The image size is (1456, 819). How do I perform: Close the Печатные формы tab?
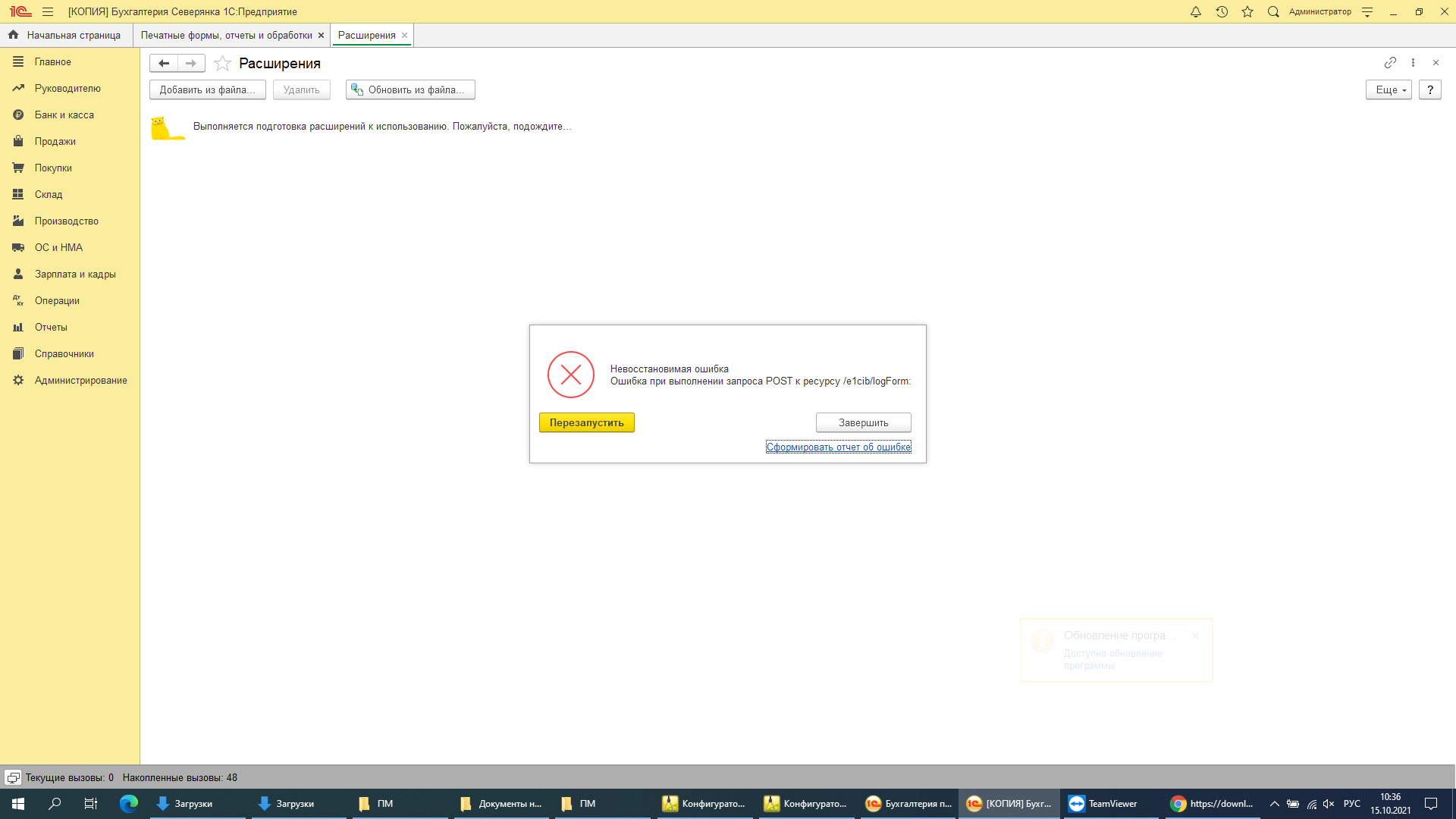click(321, 35)
